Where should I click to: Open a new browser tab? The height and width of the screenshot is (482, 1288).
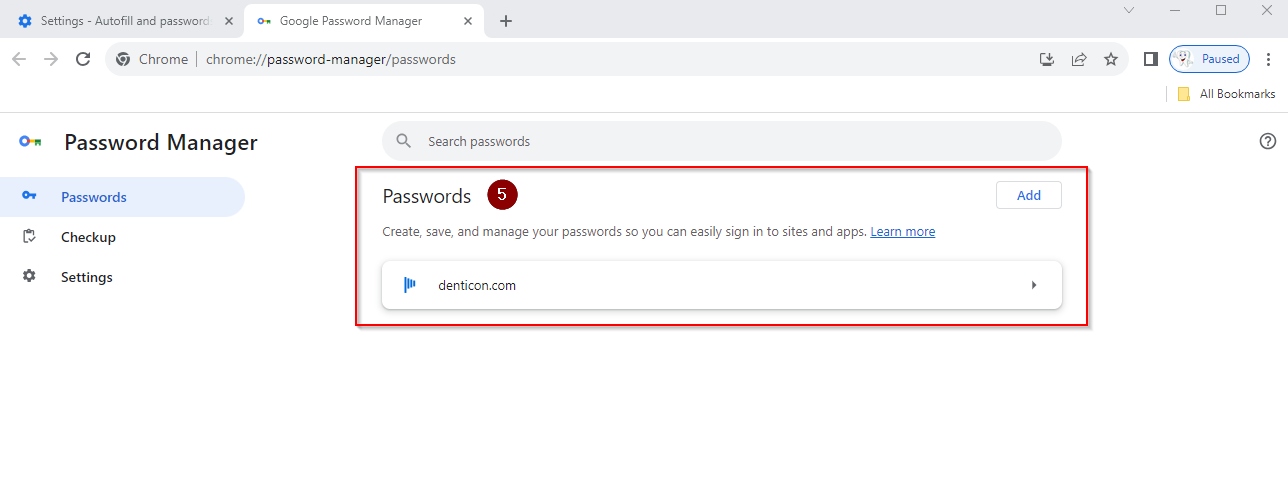point(506,21)
